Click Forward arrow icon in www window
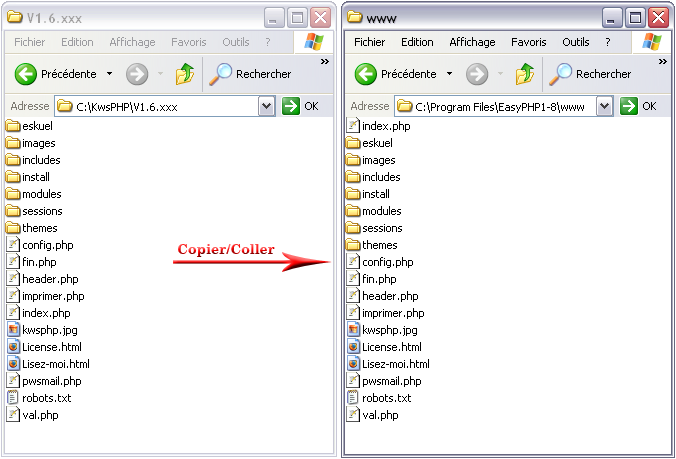 pos(477,74)
